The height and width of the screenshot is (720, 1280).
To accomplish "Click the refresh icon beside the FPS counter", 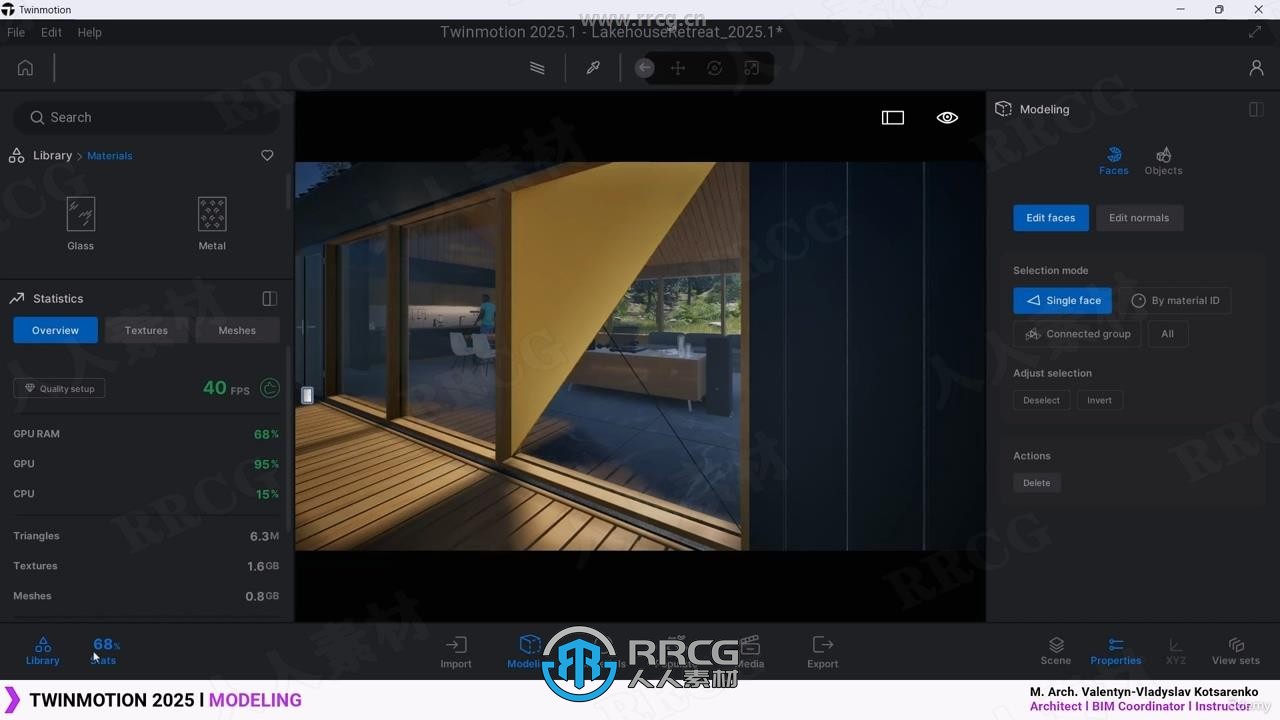I will [x=270, y=388].
